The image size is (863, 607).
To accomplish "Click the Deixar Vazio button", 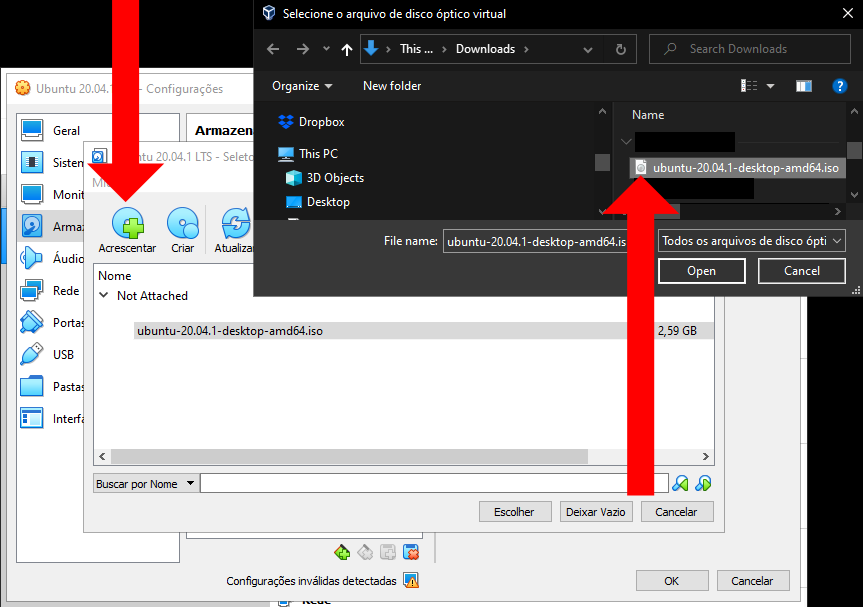I will [596, 512].
